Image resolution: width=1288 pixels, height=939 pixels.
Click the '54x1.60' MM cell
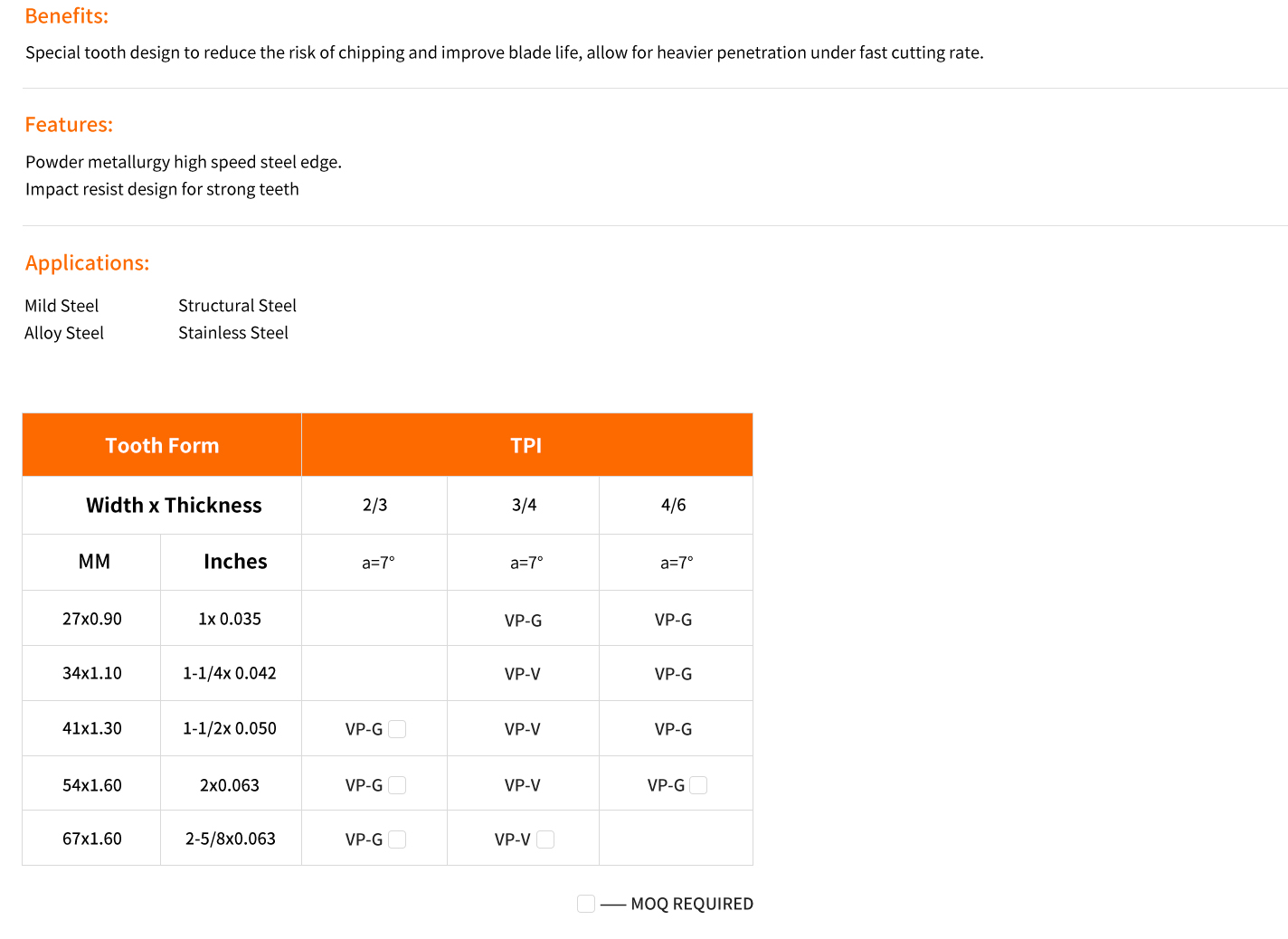(92, 785)
